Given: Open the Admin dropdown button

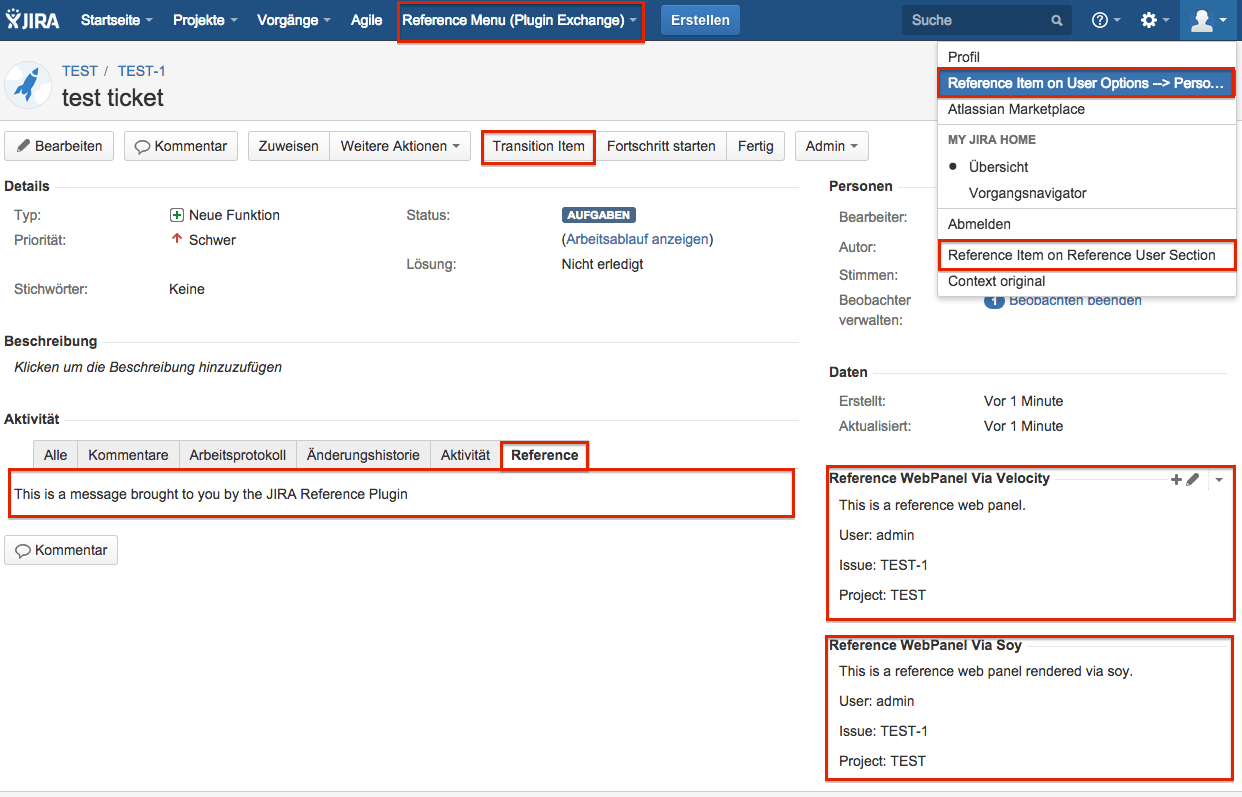Looking at the screenshot, I should tap(832, 146).
